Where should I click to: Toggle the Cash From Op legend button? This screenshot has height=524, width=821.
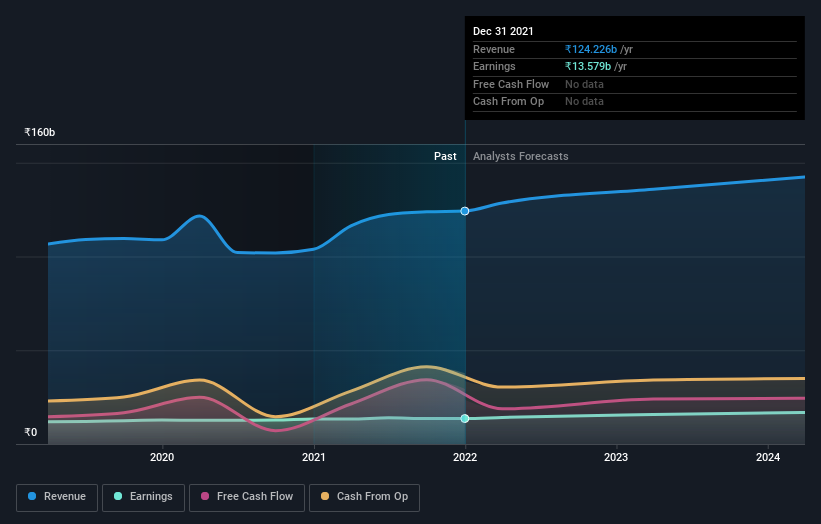(x=364, y=497)
